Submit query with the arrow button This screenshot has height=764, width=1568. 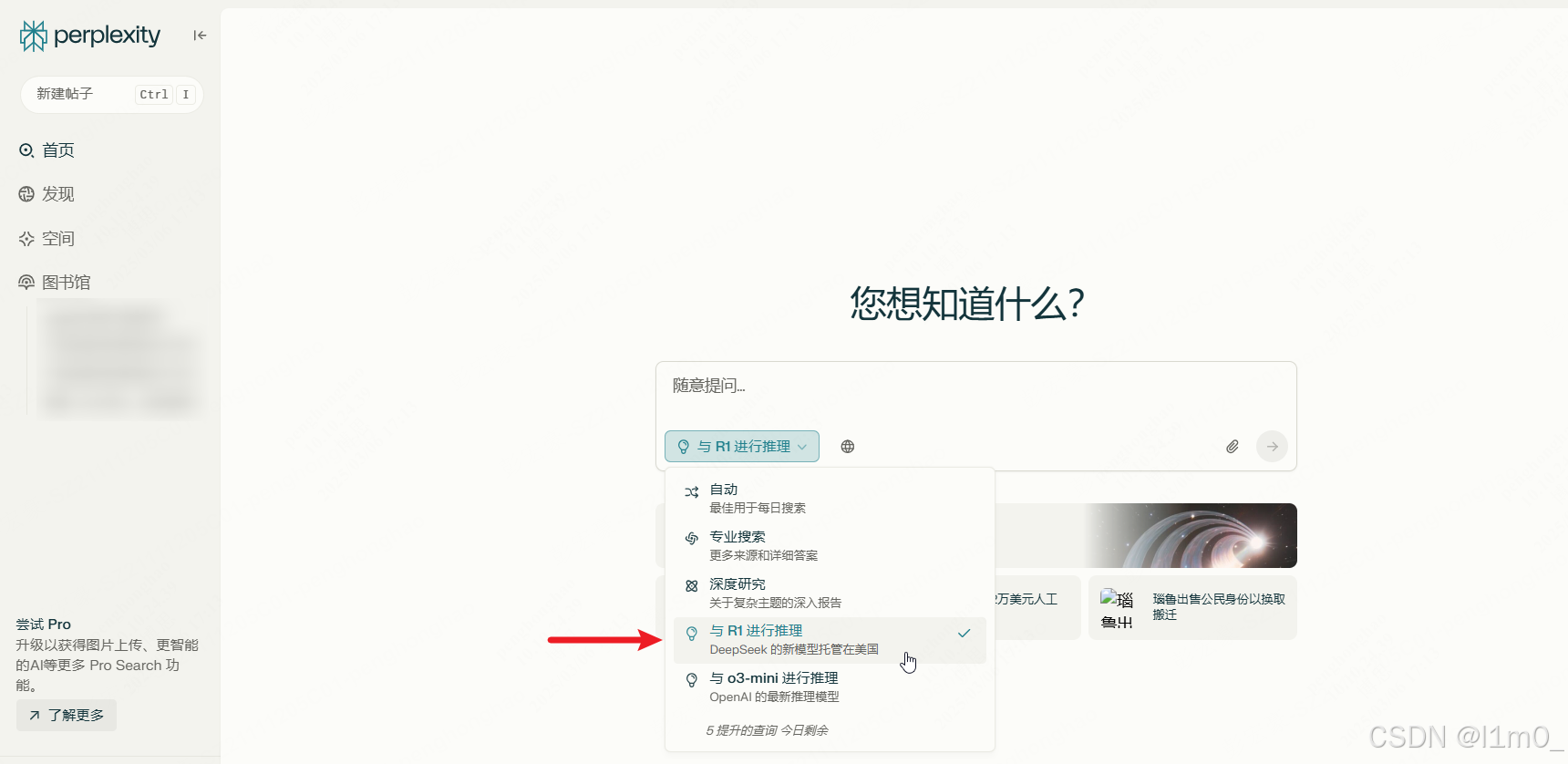click(x=1272, y=447)
